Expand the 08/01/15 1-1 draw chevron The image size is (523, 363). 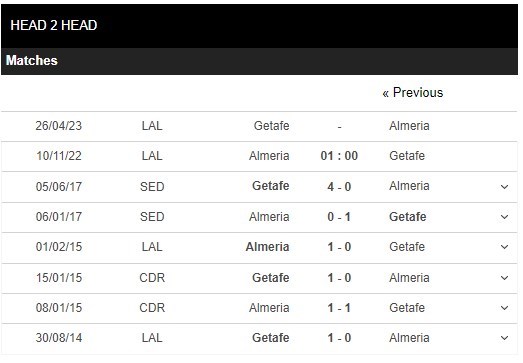504,308
